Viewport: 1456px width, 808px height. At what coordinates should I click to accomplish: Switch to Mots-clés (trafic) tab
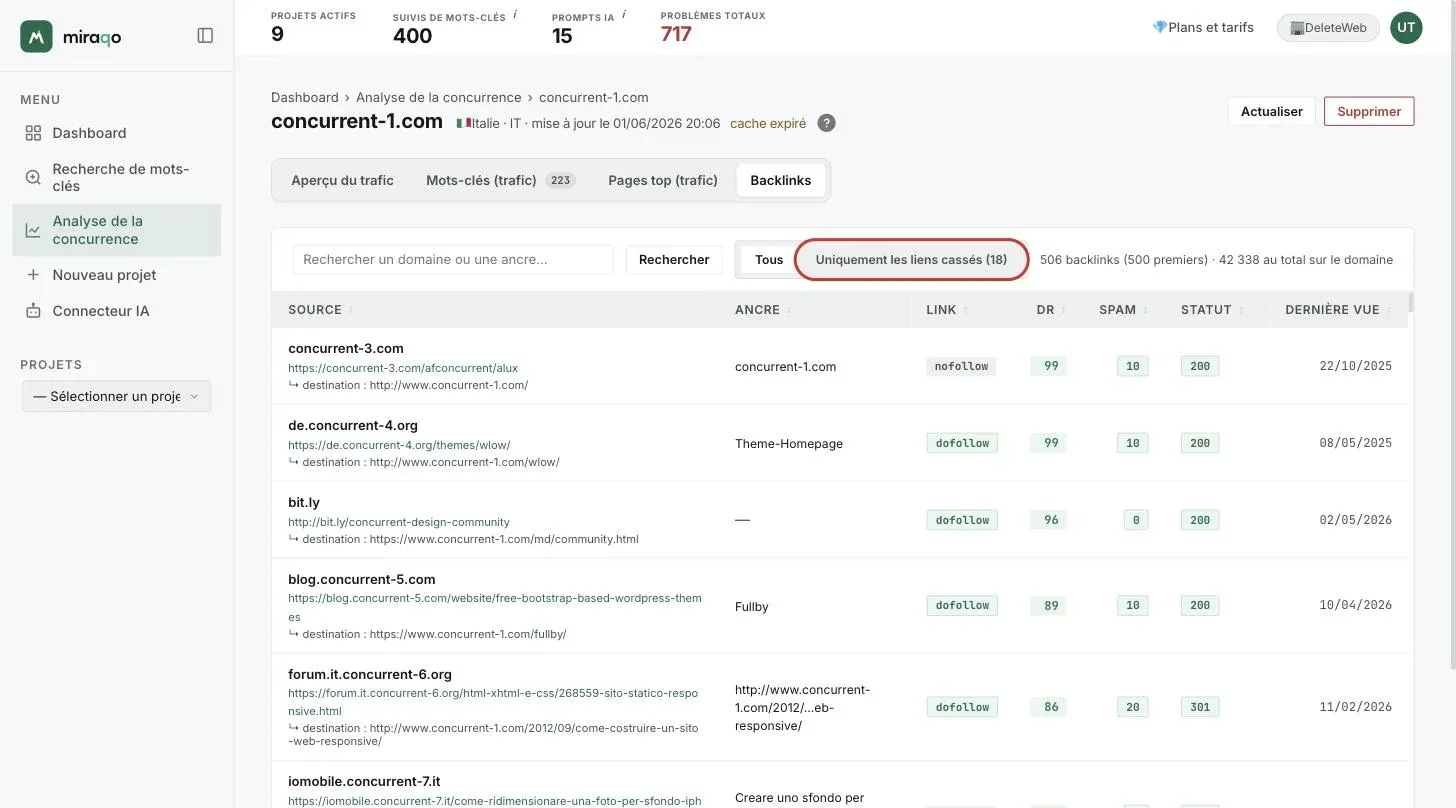(x=501, y=181)
